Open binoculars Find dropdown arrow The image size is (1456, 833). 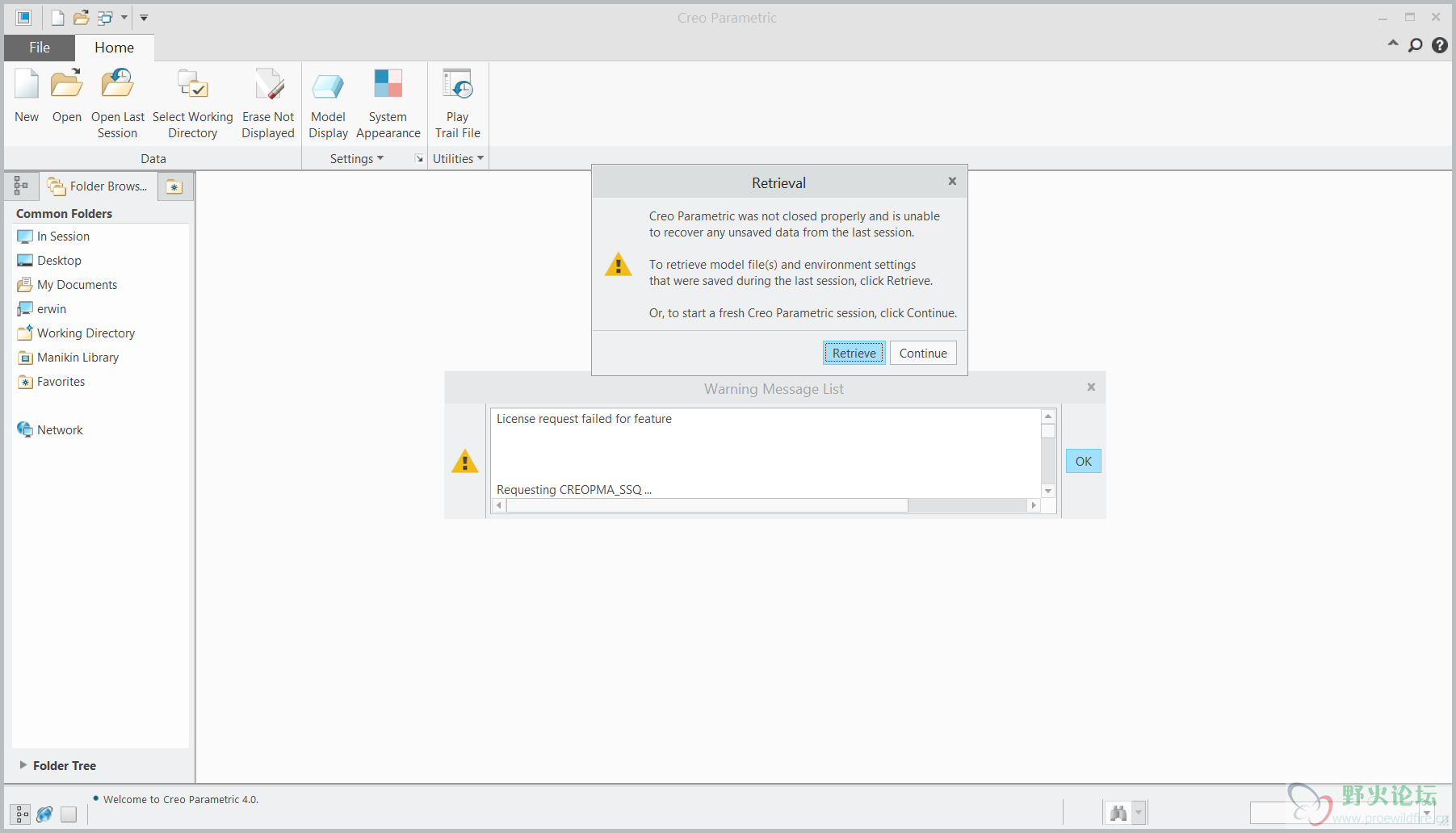(1139, 813)
